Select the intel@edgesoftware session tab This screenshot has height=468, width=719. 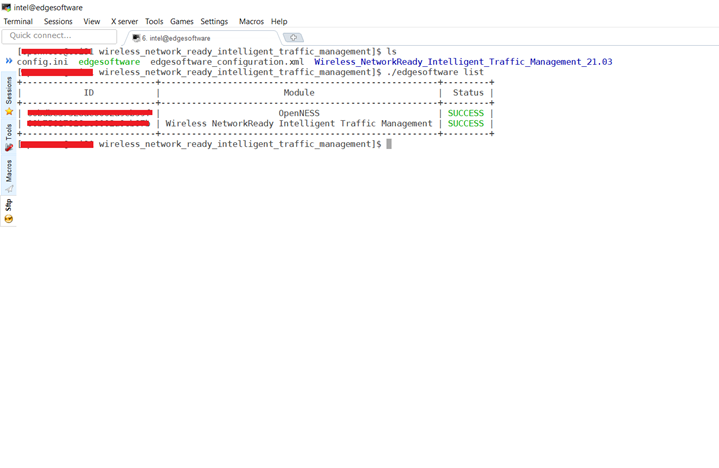tap(202, 38)
